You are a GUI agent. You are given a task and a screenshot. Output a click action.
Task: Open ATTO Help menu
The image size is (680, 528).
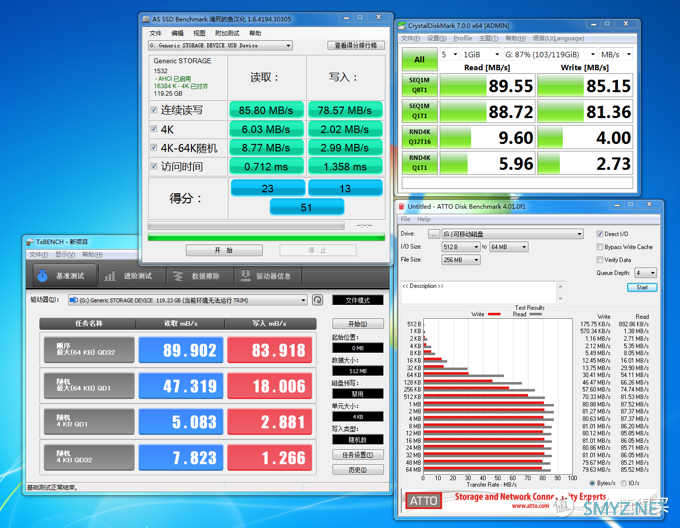[424, 219]
